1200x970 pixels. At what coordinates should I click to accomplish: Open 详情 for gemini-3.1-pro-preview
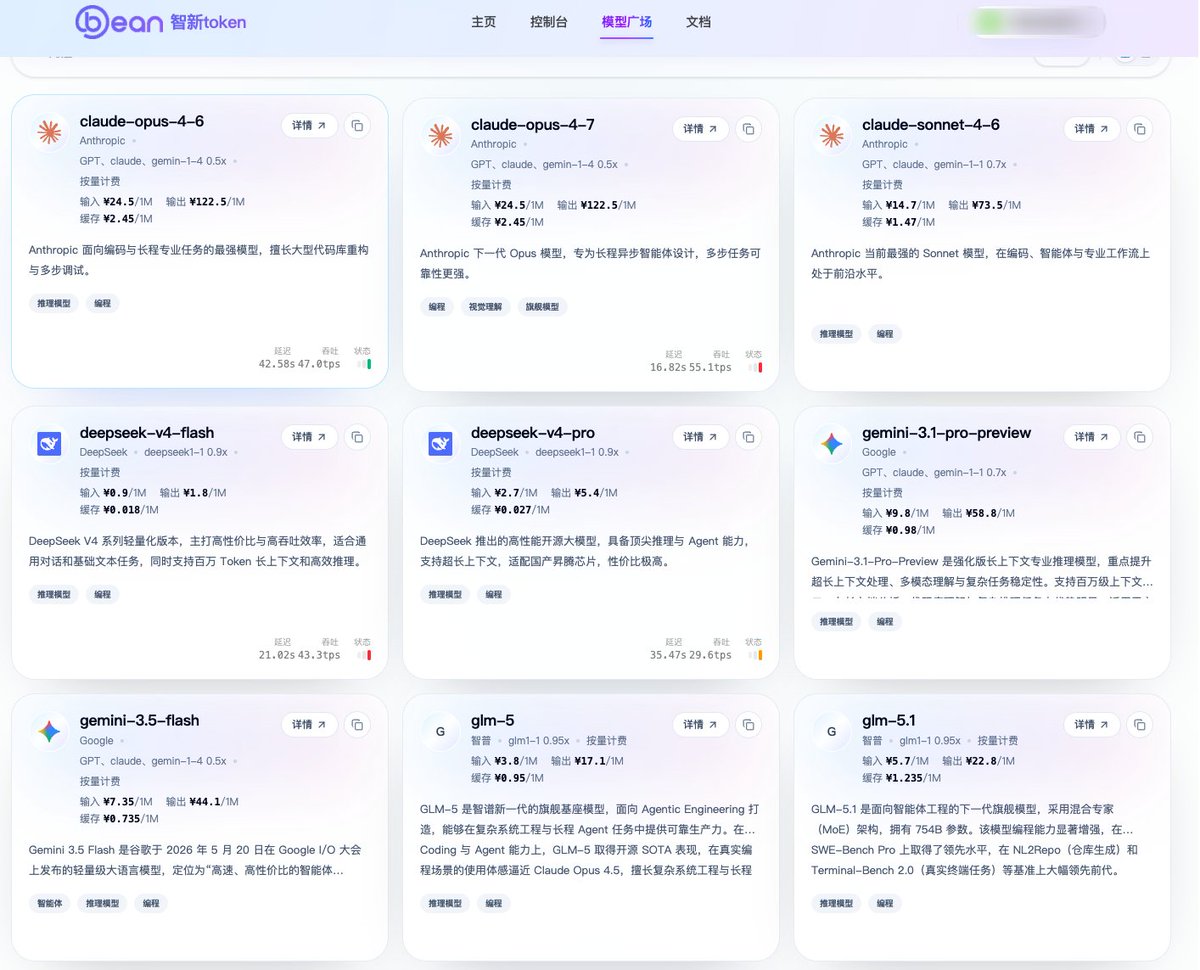[1091, 437]
